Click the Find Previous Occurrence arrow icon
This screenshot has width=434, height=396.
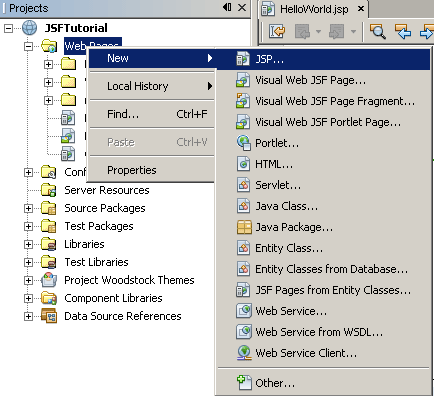[x=402, y=32]
